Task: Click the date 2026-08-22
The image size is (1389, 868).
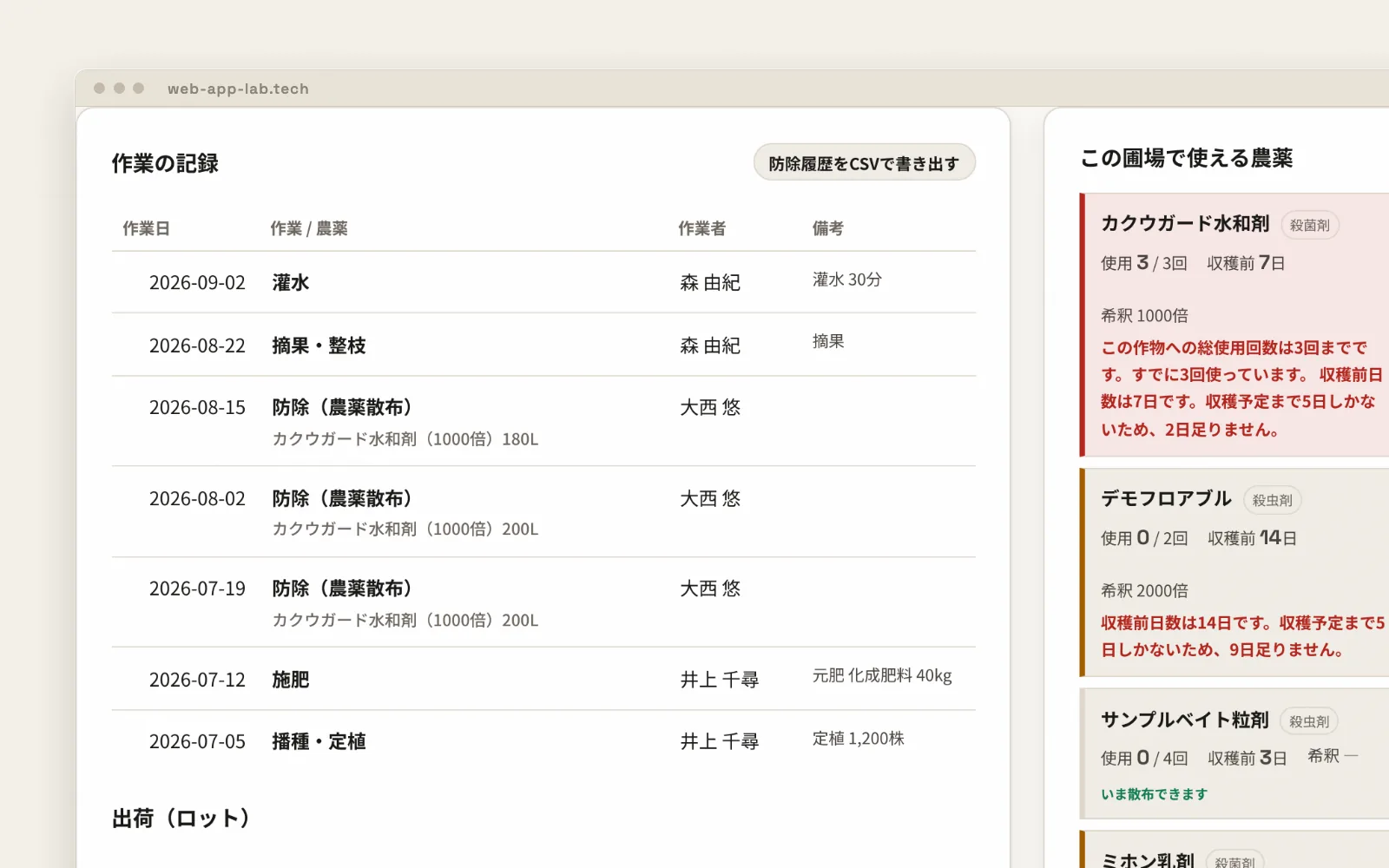Action: coord(197,345)
